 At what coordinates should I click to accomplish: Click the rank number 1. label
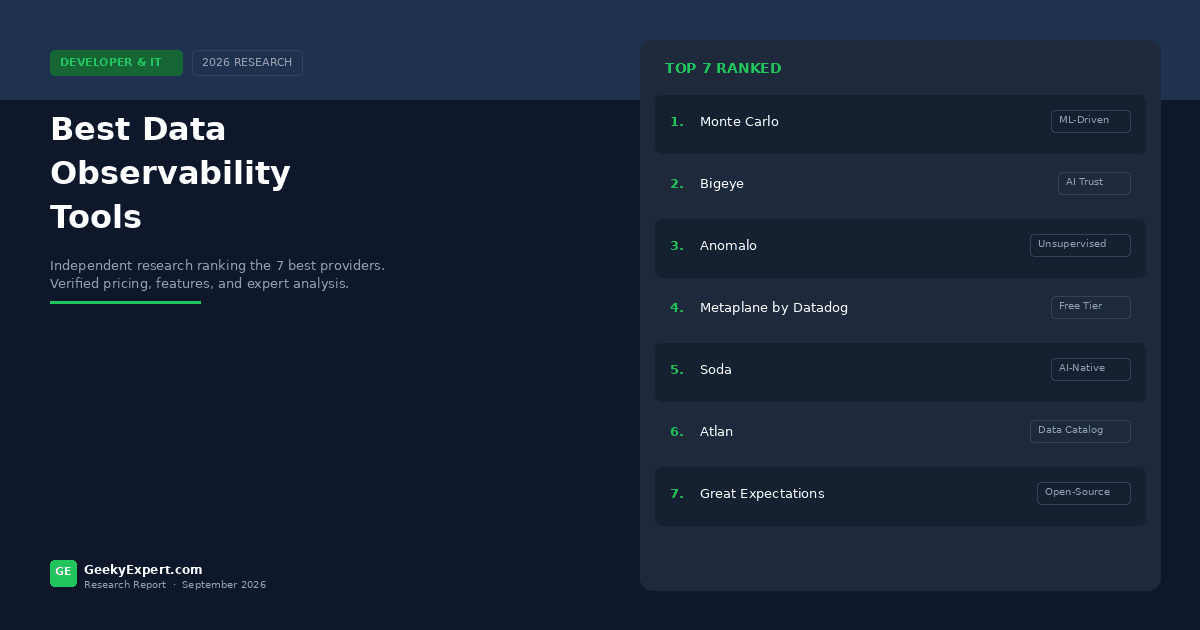click(x=677, y=122)
